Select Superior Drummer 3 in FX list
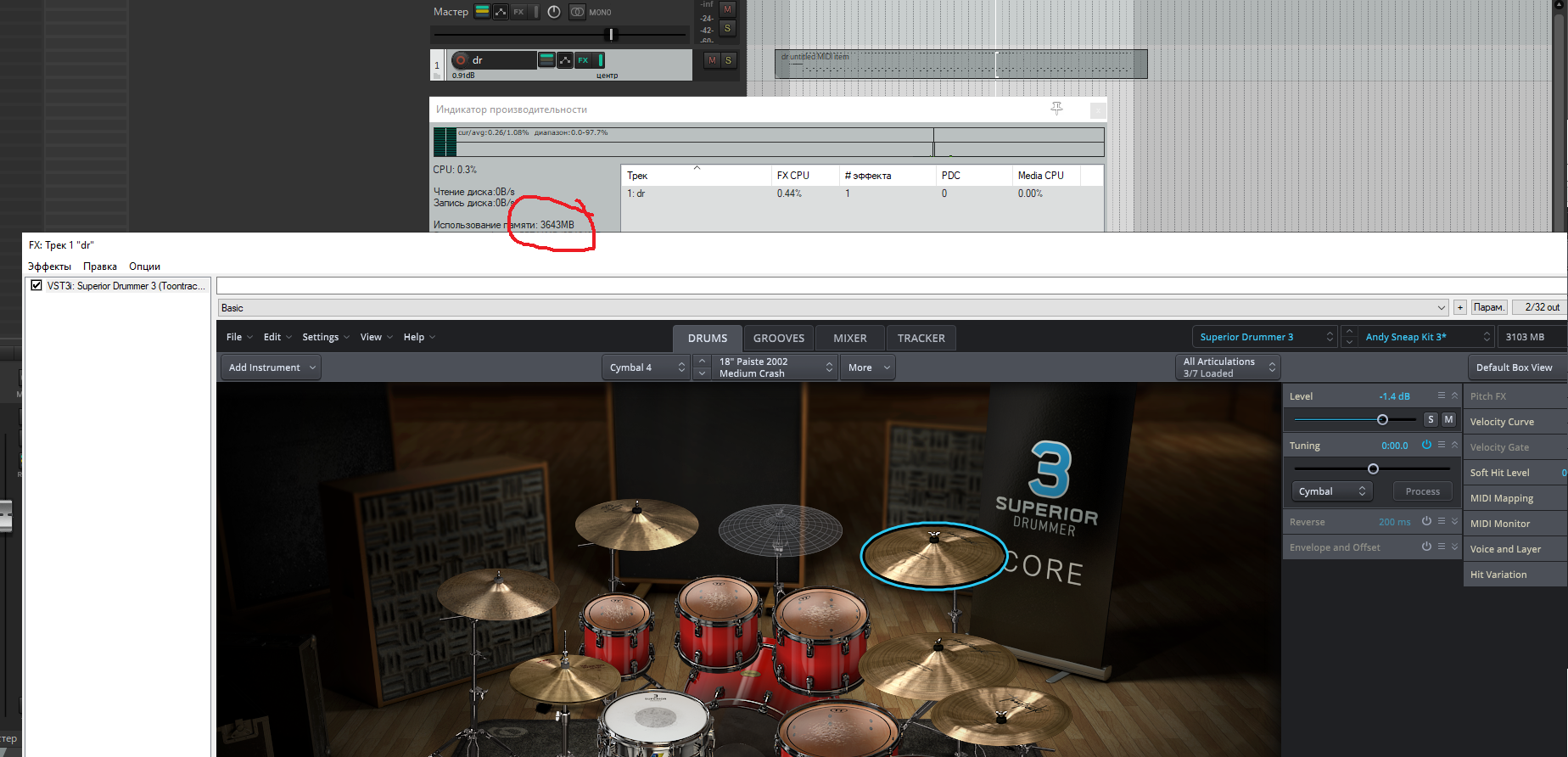Viewport: 1568px width, 757px height. 126,286
